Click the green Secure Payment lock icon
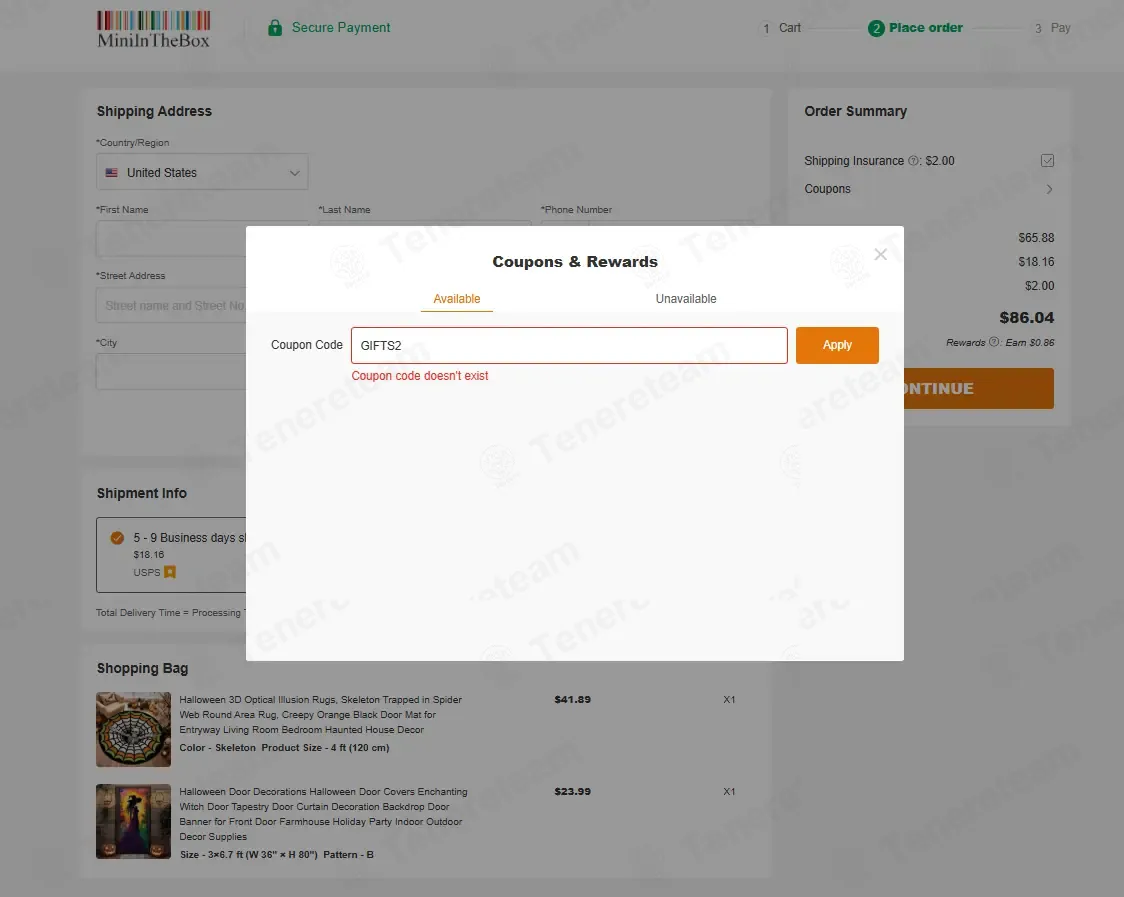This screenshot has width=1124, height=897. tap(275, 28)
